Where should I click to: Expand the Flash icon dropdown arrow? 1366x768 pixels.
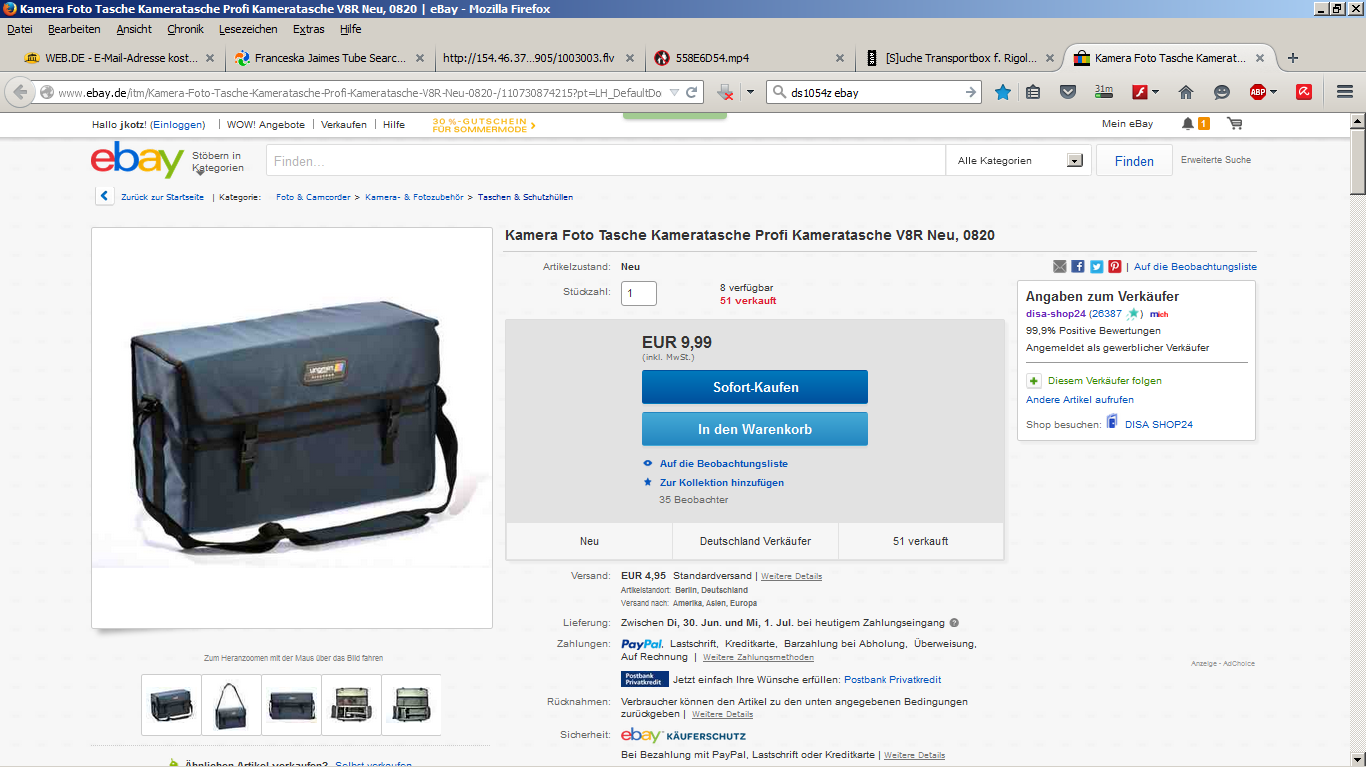pos(1155,92)
